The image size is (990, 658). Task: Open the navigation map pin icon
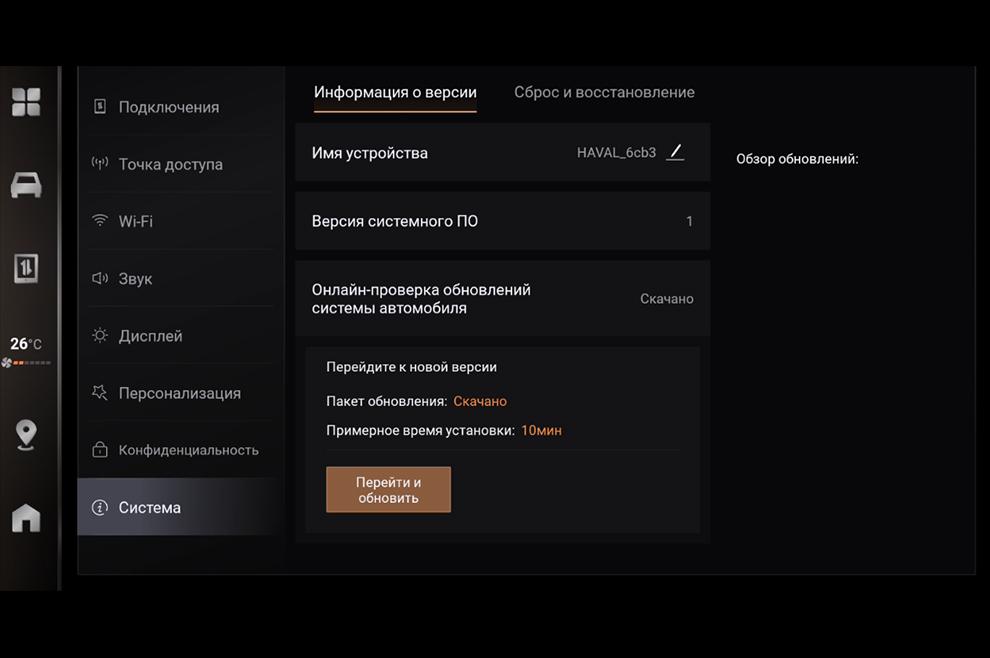26,434
